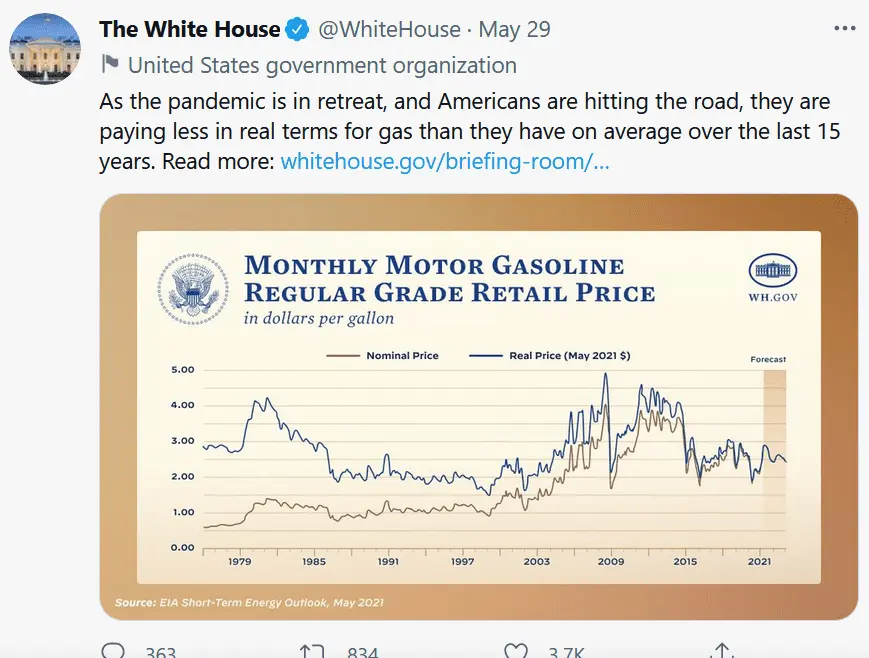Like the tweet with heart icon

click(x=515, y=652)
